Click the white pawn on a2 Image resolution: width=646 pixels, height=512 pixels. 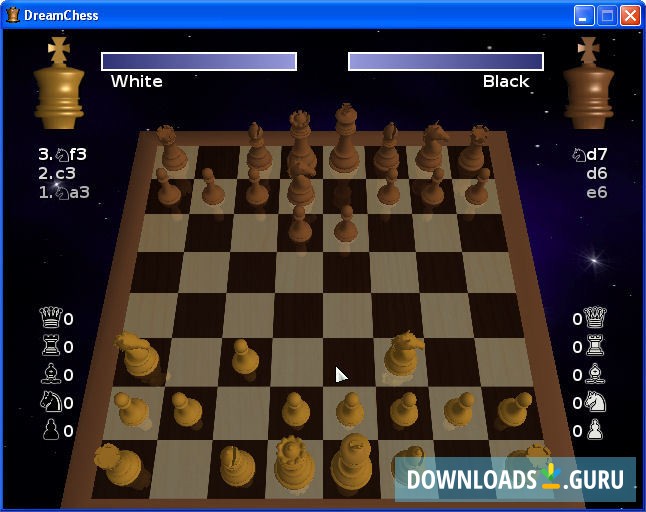[131, 409]
